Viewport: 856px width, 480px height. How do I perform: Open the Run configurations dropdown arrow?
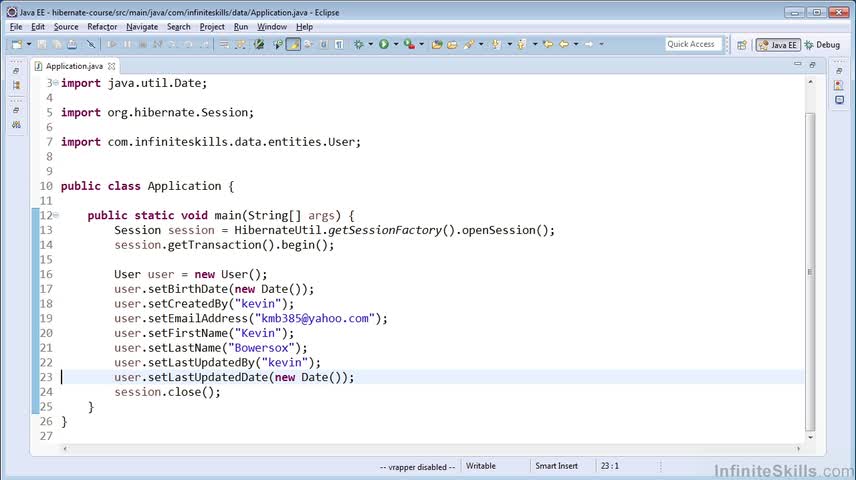coord(396,44)
